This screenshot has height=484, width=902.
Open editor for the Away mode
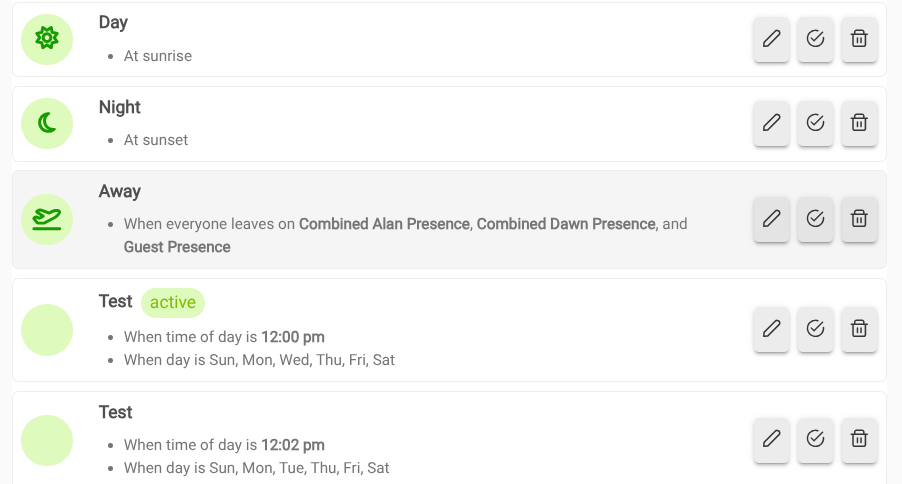click(x=771, y=219)
